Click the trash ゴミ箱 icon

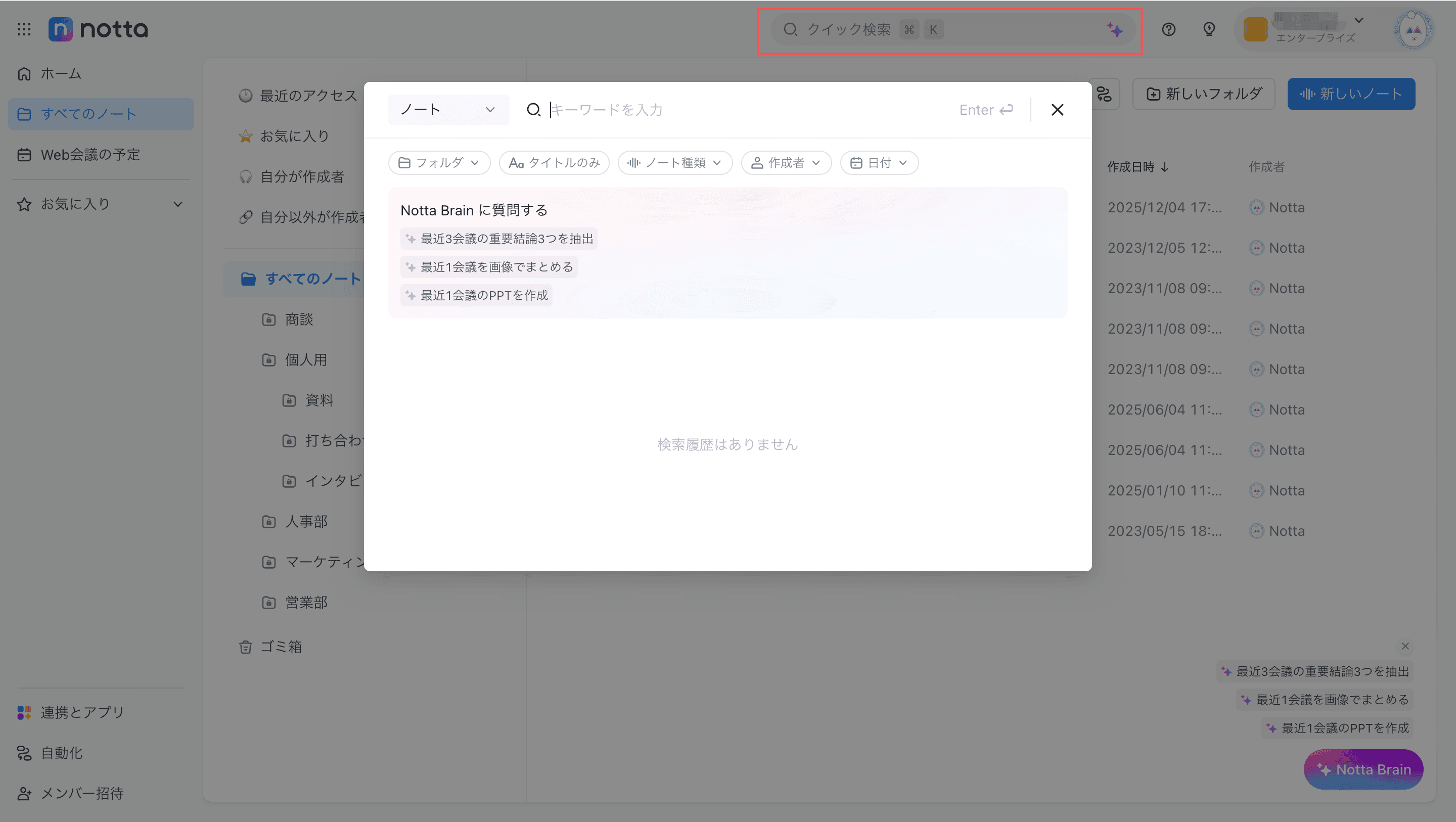tap(245, 647)
